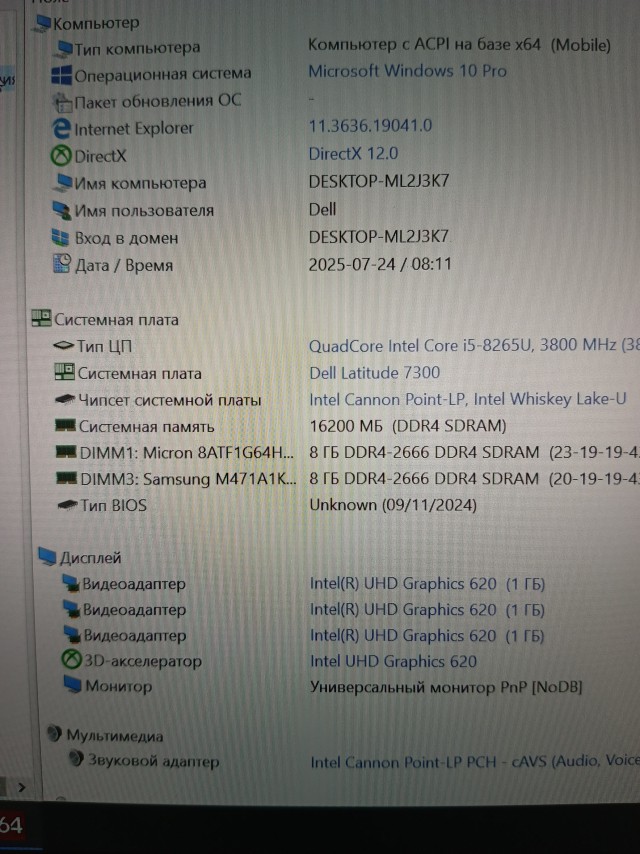The height and width of the screenshot is (854, 640).
Task: Select the Мультимедиа section heading
Action: (115, 736)
